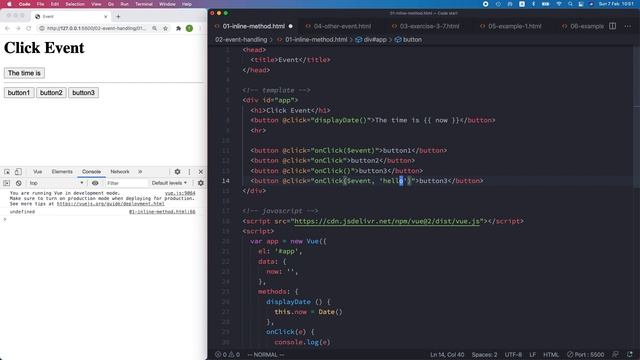Click the cdn.jsdelivr.net script URL in editor

tap(387, 221)
